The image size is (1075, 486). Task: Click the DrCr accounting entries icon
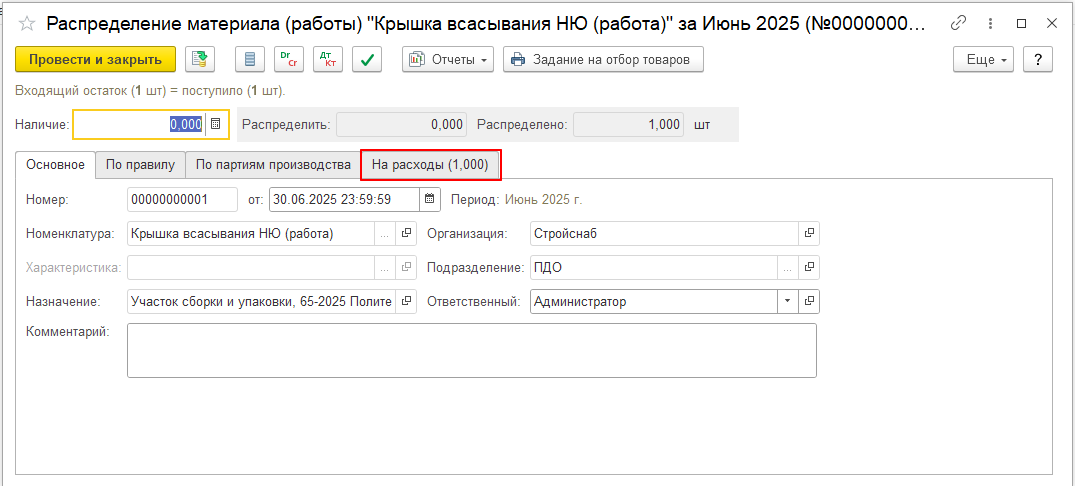pyautogui.click(x=289, y=60)
